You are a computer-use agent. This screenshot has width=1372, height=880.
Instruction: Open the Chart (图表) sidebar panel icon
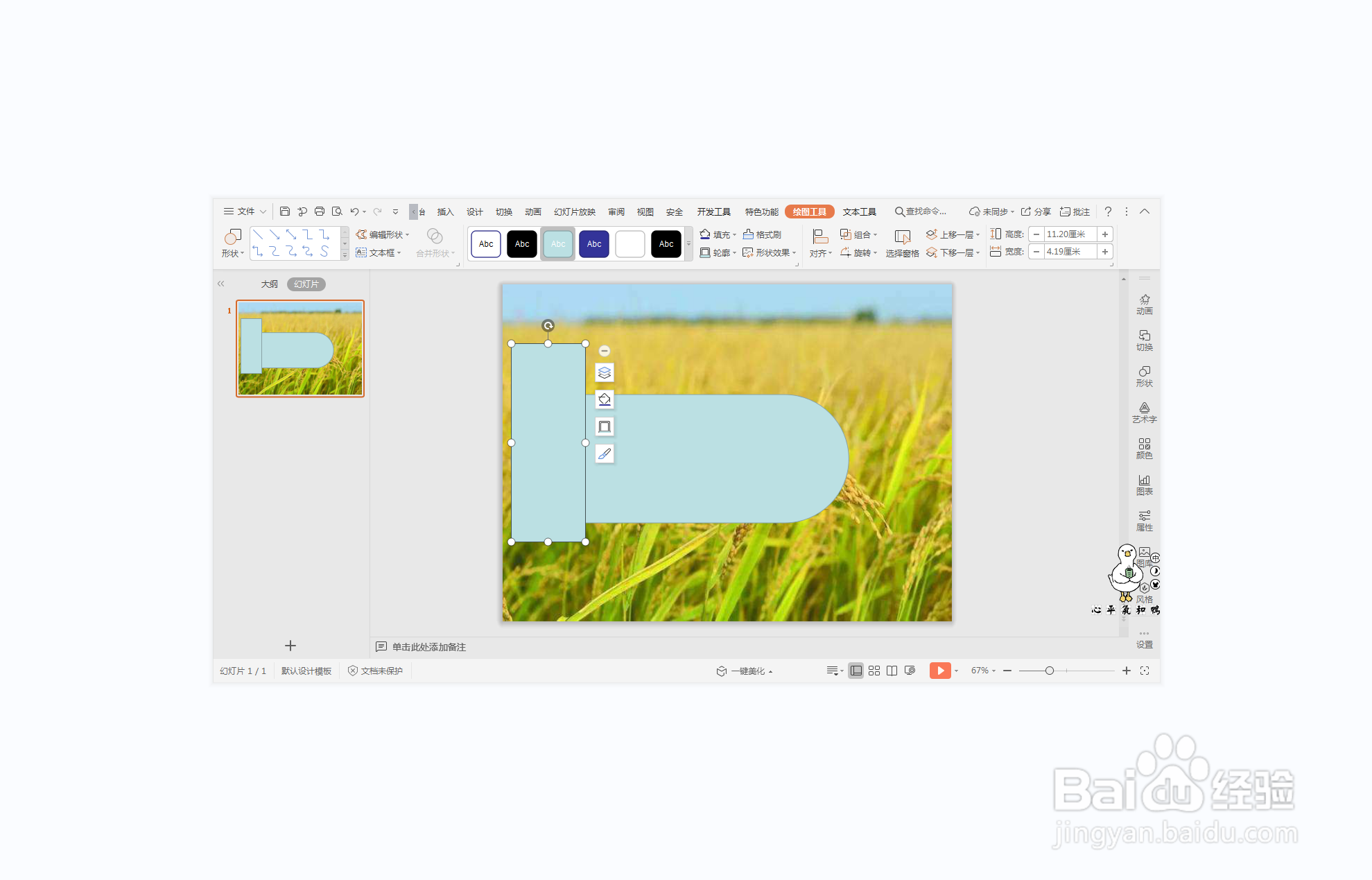[x=1144, y=484]
